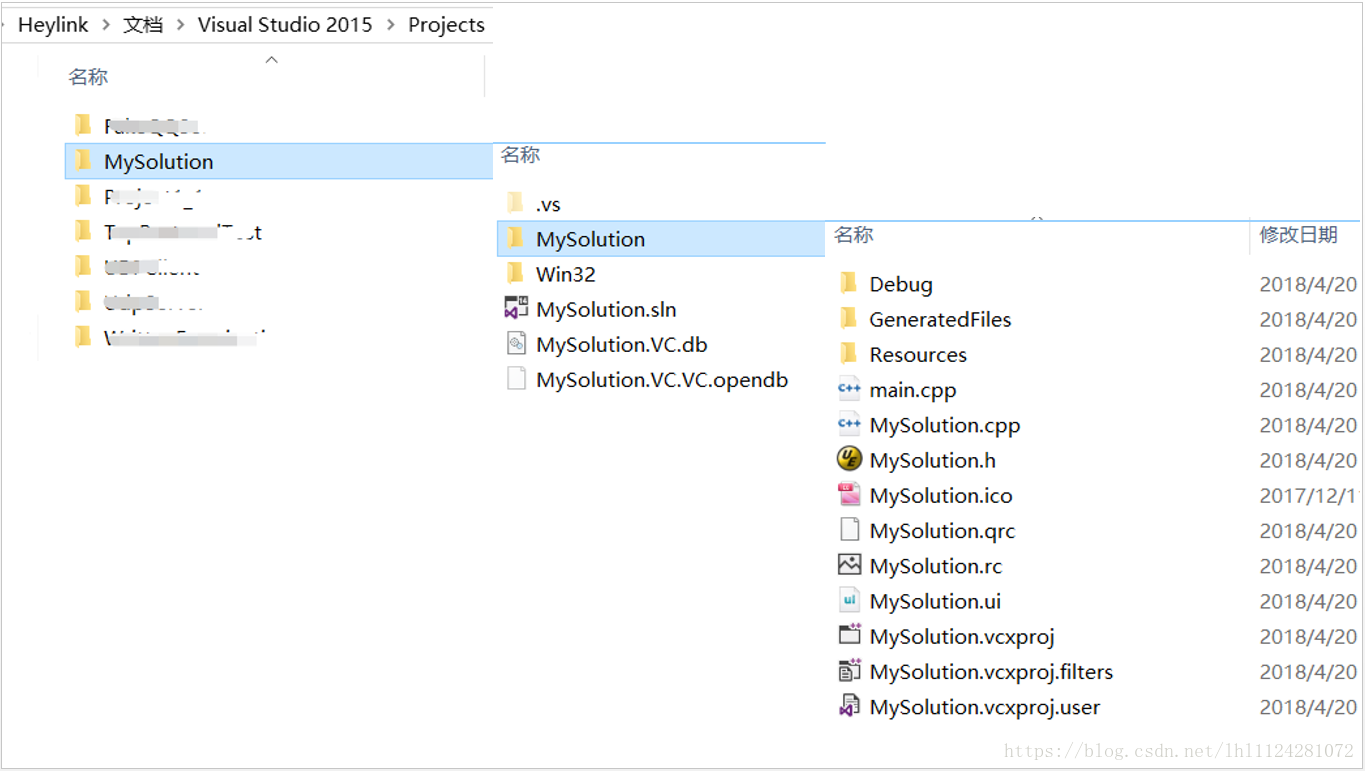Click the MySolution.rc image-style file icon
1365x771 pixels.
(x=849, y=565)
